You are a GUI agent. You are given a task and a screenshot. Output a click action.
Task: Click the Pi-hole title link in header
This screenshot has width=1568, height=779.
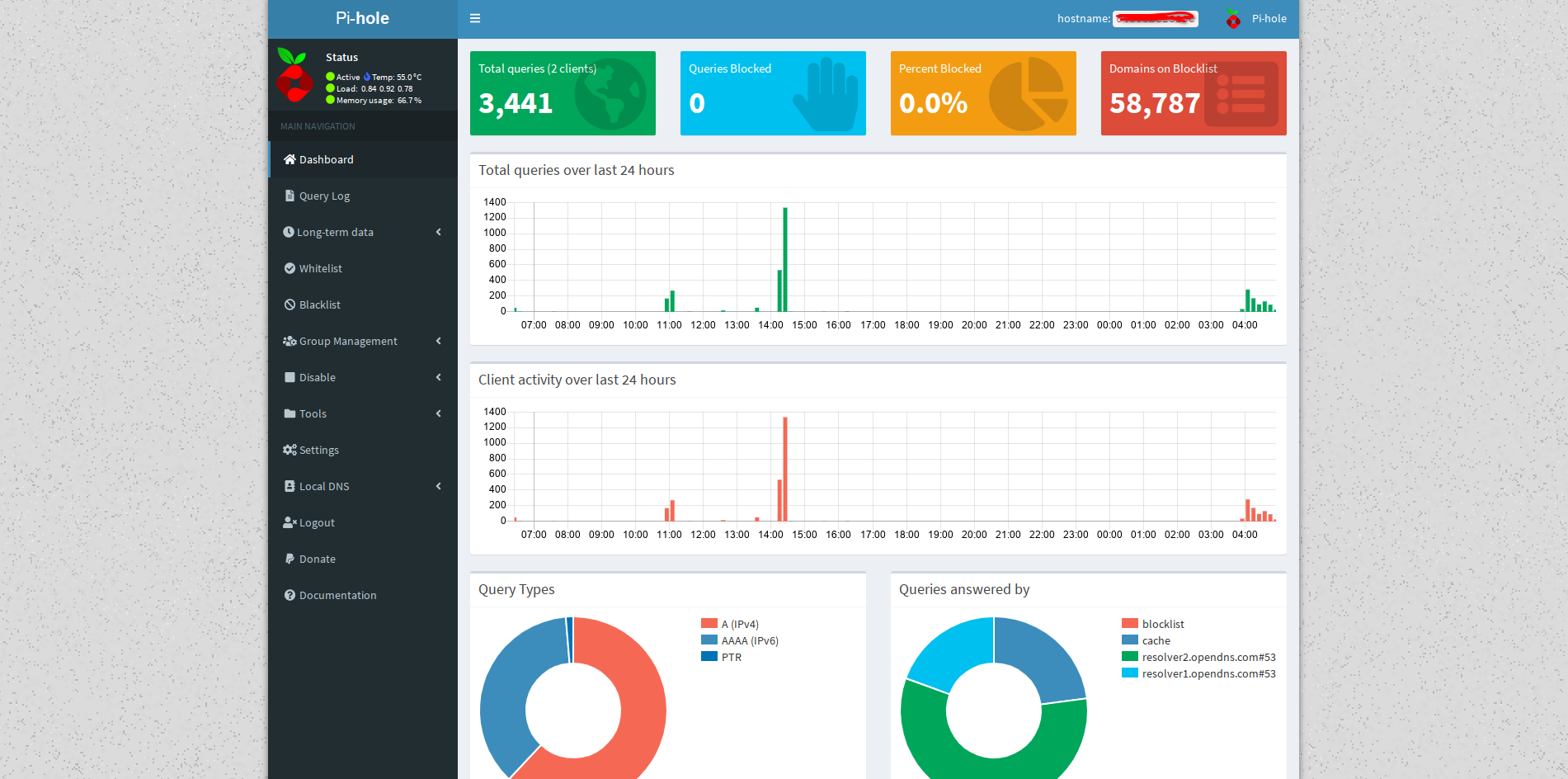pos(362,18)
